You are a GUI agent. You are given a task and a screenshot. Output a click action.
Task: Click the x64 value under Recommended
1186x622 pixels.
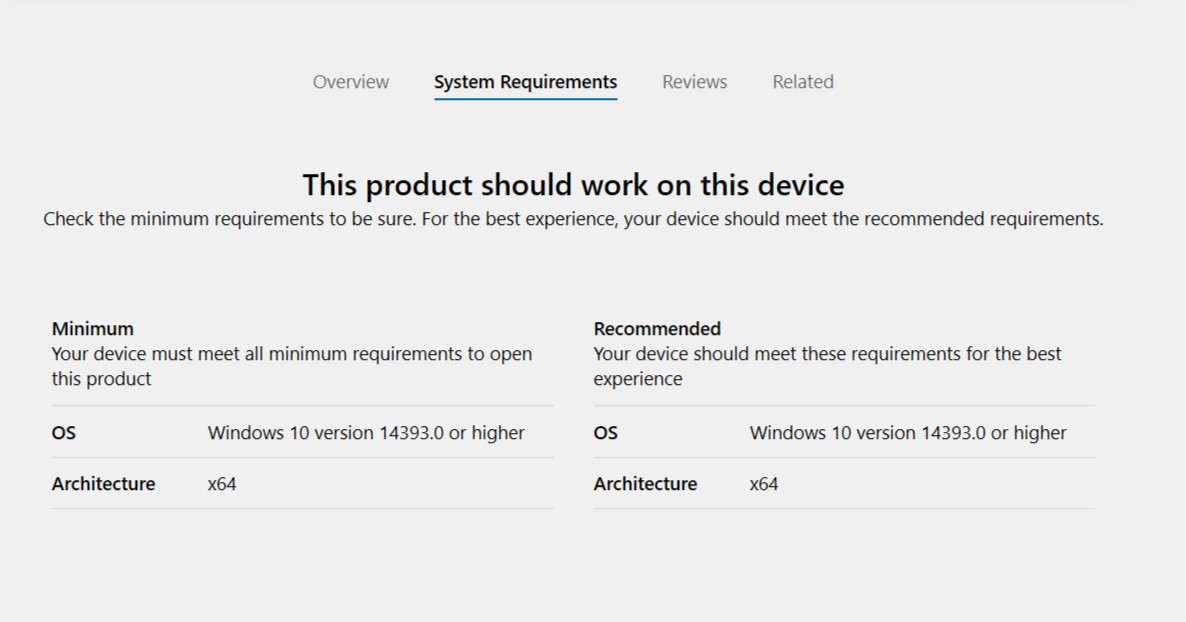(x=763, y=484)
